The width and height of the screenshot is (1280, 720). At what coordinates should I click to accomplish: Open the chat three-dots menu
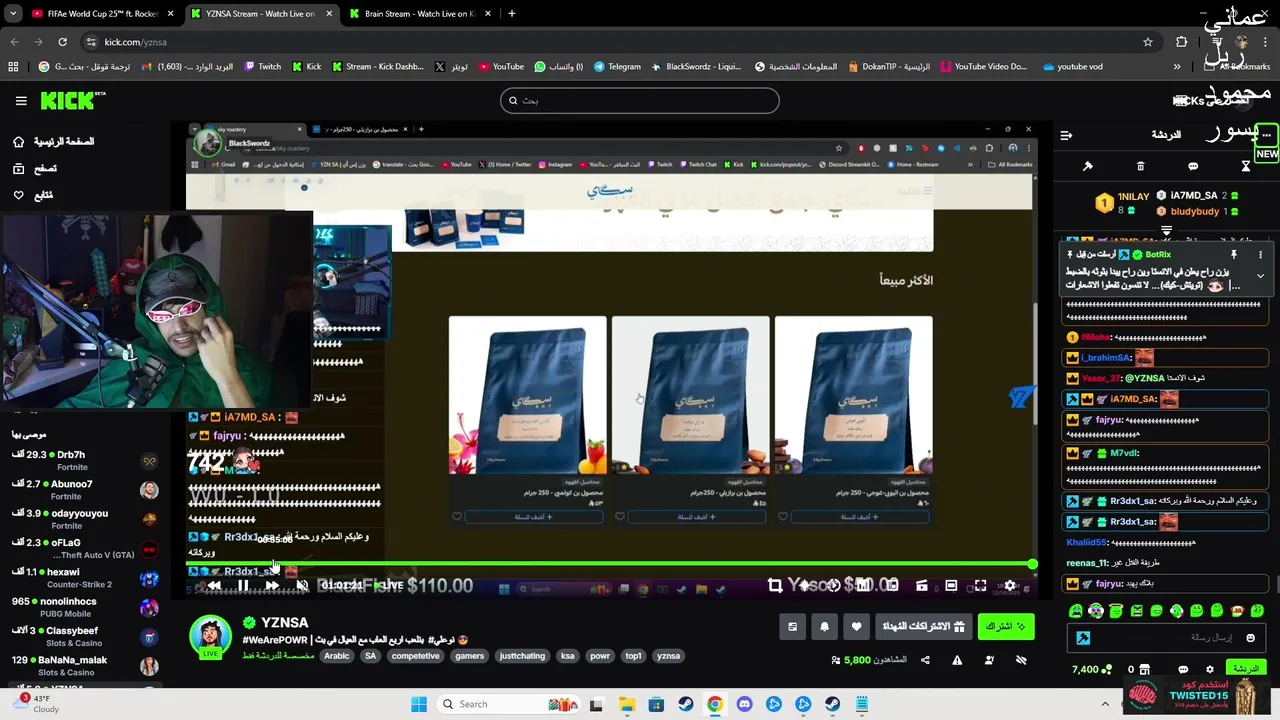coord(1266,135)
